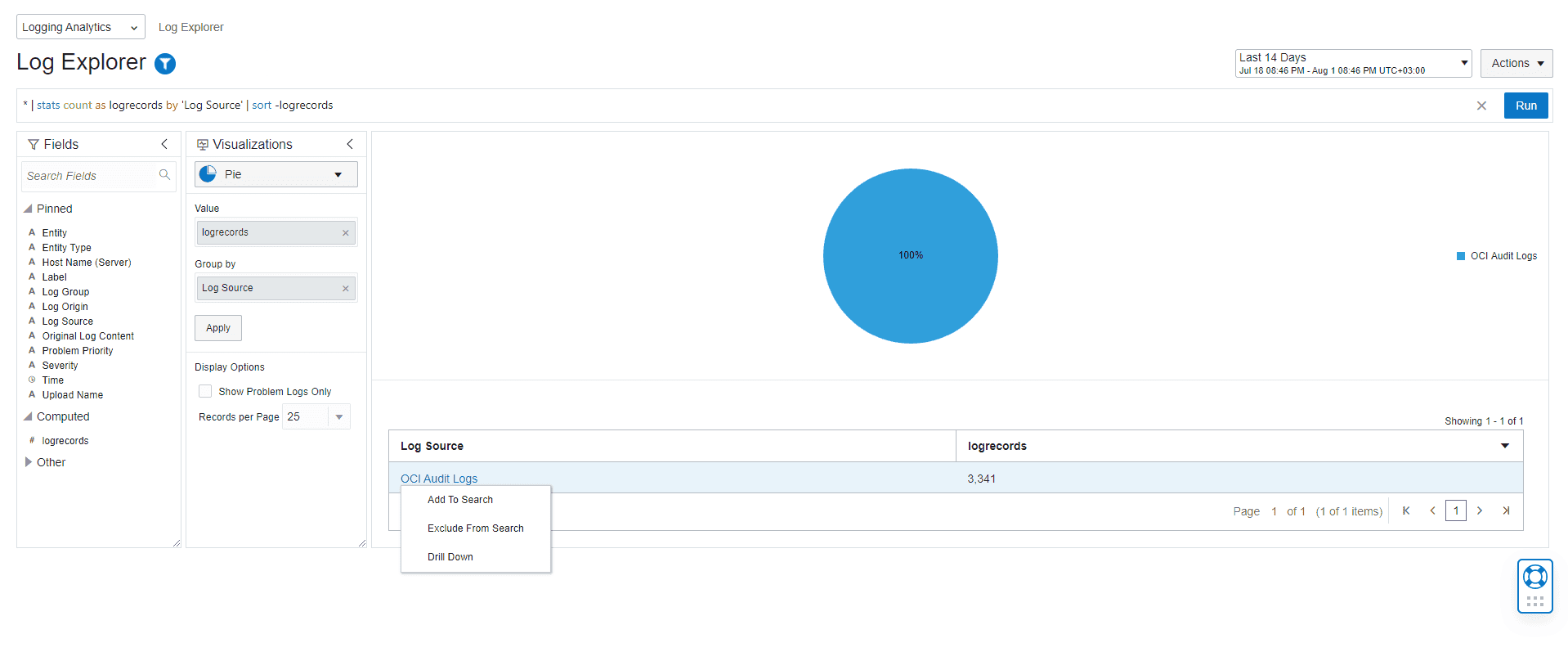This screenshot has width=1568, height=670.
Task: Enable Show Problem Logs Only checkbox
Action: pyautogui.click(x=205, y=392)
